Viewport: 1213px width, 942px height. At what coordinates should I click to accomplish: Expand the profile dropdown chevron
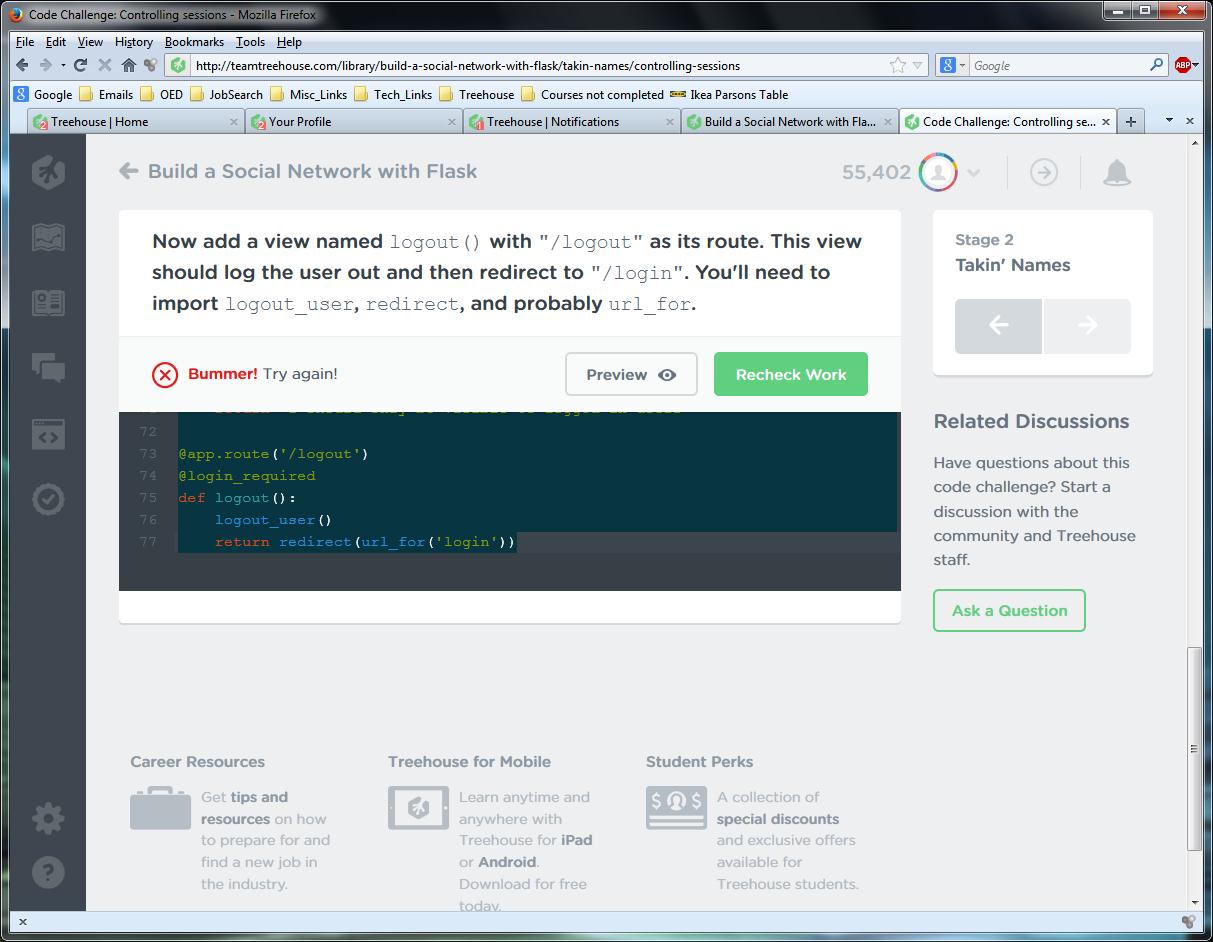pyautogui.click(x=974, y=173)
